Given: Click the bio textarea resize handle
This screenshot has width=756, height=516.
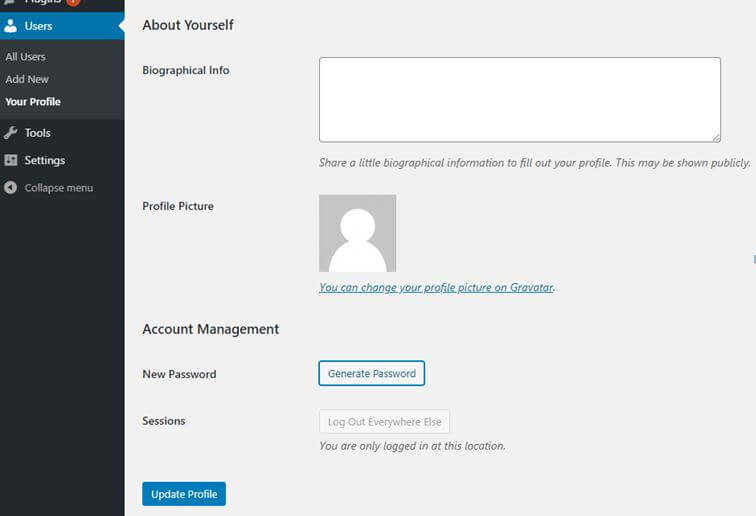Looking at the screenshot, I should (x=716, y=137).
